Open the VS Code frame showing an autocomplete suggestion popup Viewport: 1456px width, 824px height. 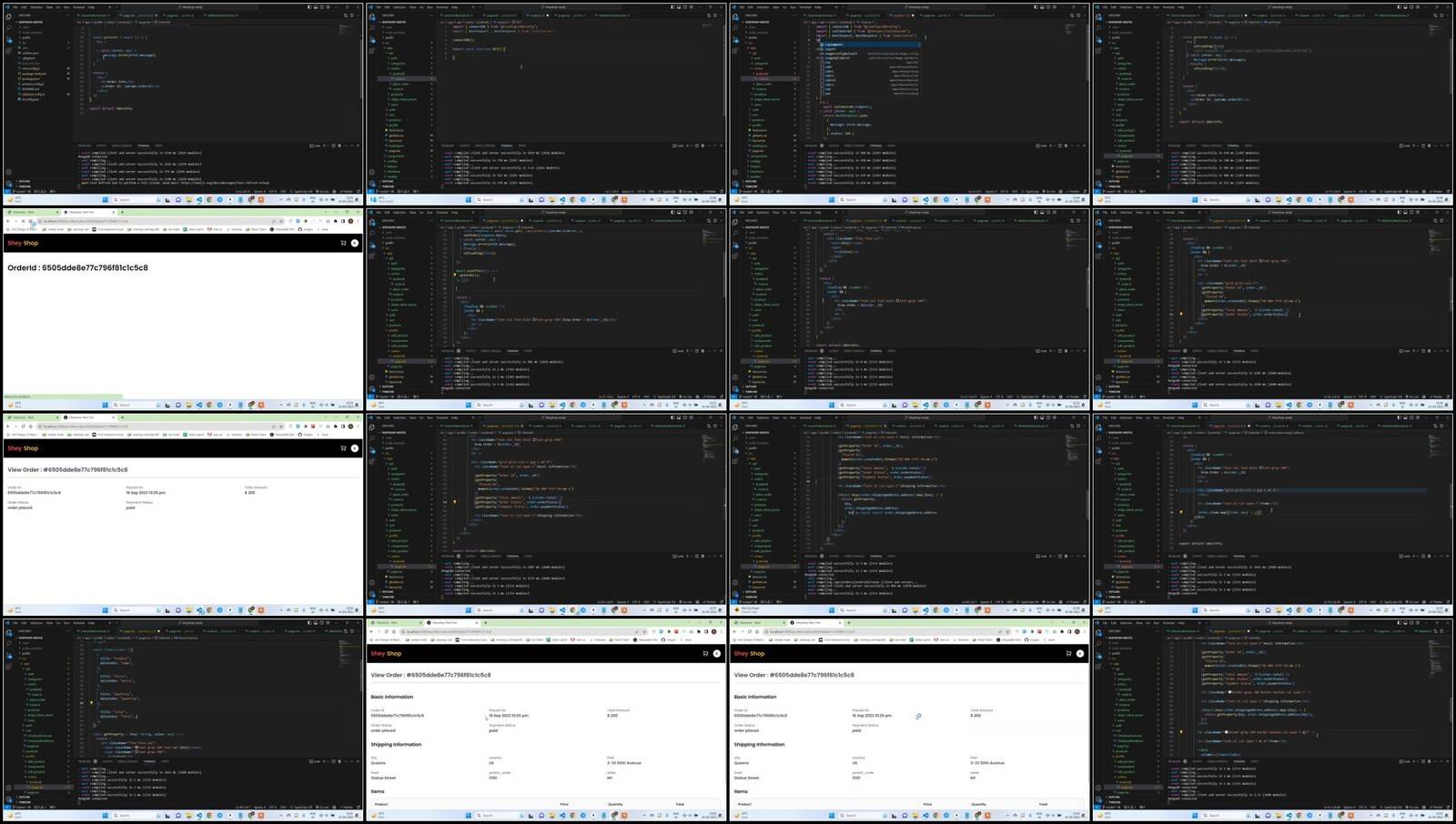[909, 102]
